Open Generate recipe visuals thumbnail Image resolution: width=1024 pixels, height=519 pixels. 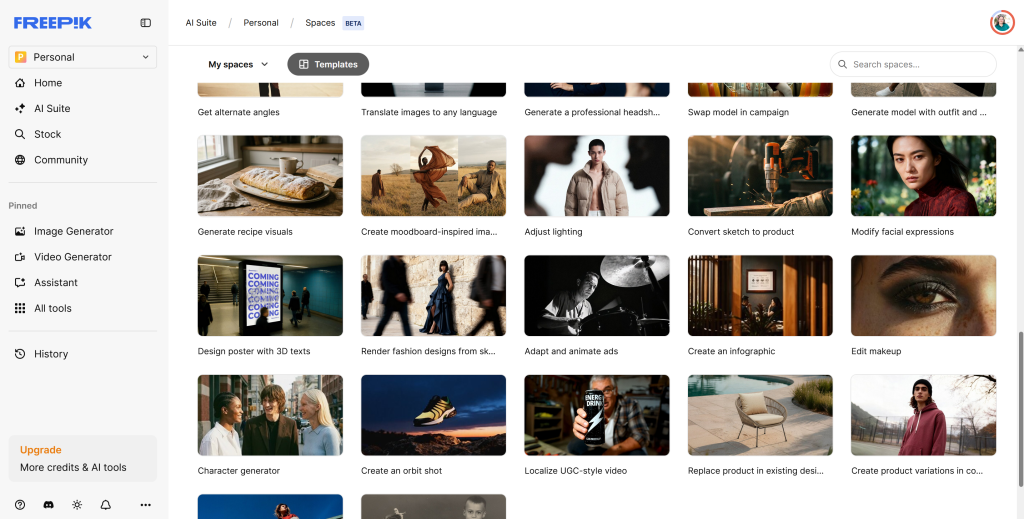pyautogui.click(x=270, y=176)
